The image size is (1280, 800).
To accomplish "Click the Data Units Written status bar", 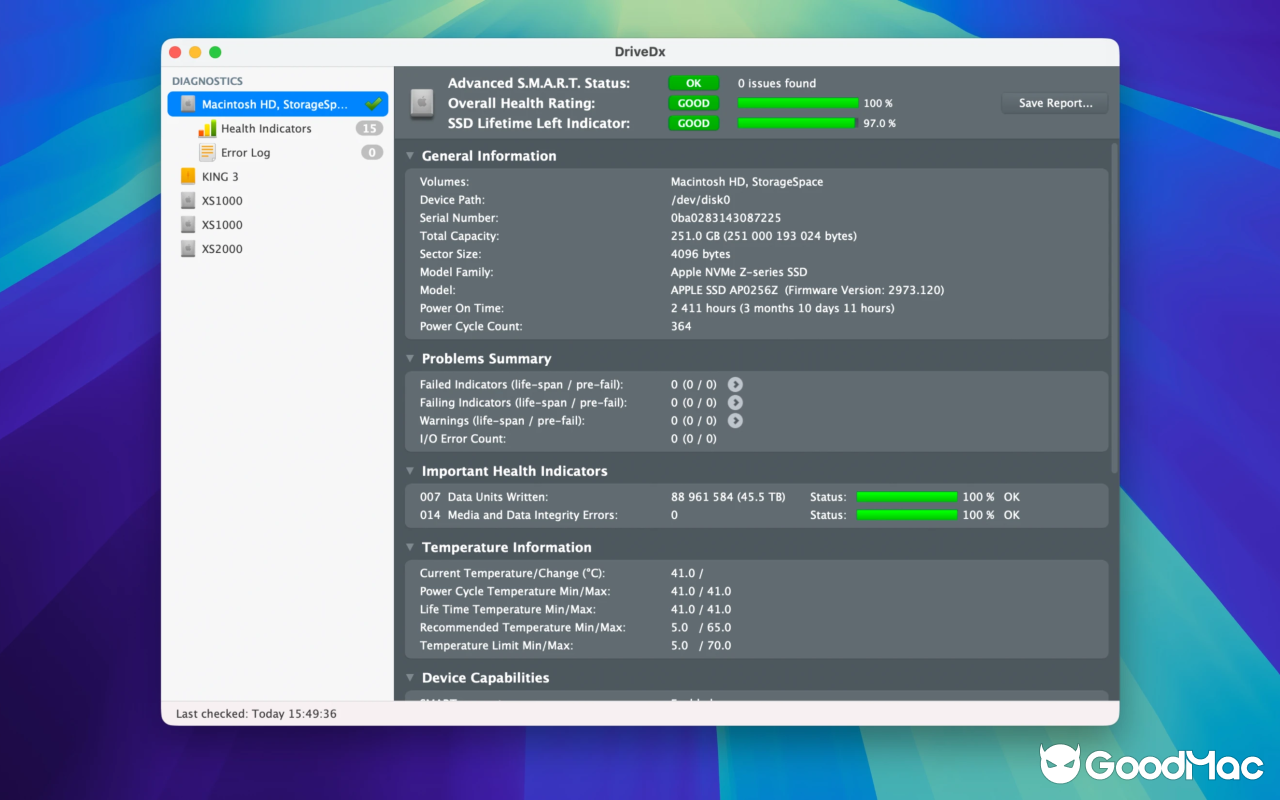I will coord(907,497).
